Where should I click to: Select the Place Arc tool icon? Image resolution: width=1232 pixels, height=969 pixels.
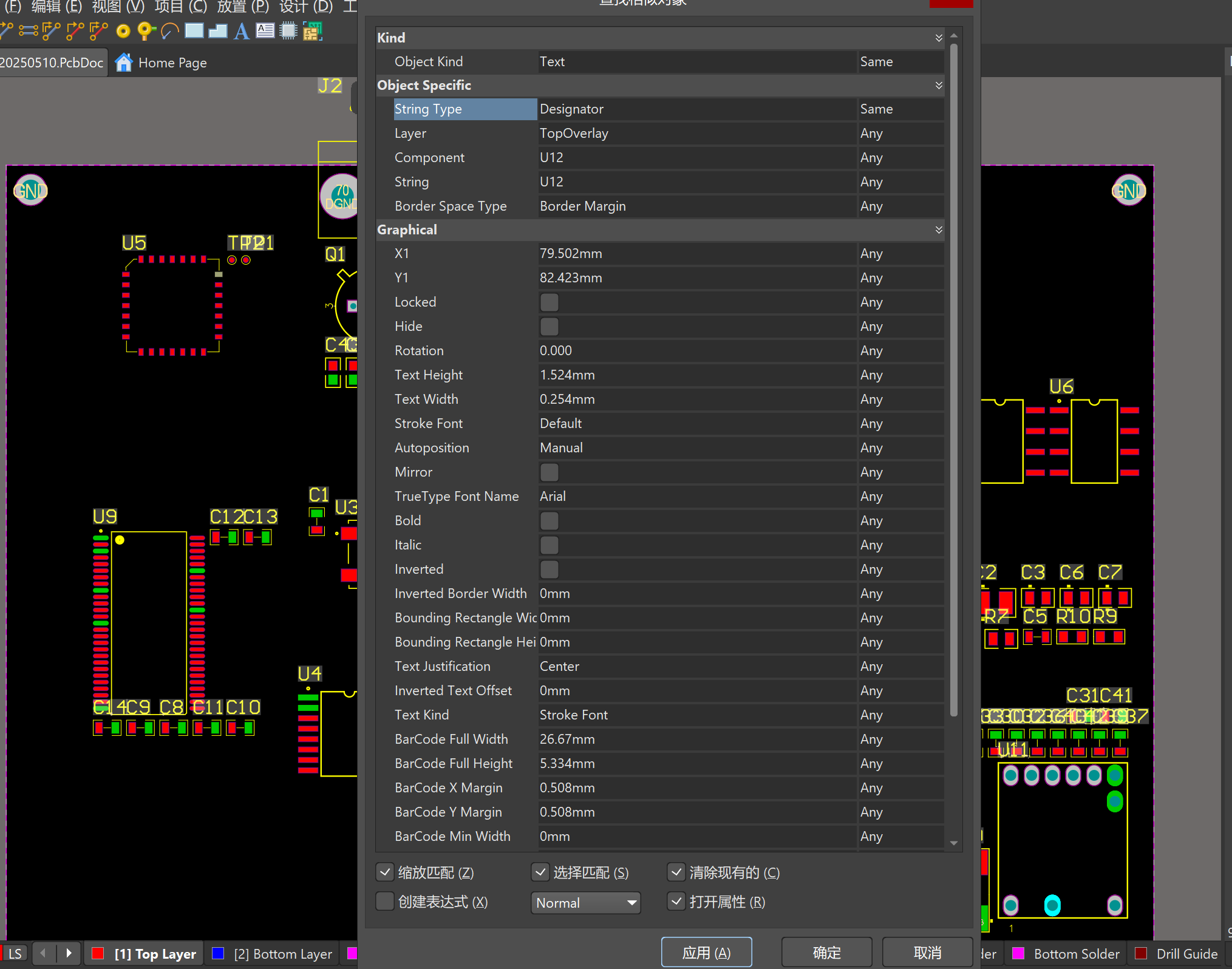click(170, 31)
